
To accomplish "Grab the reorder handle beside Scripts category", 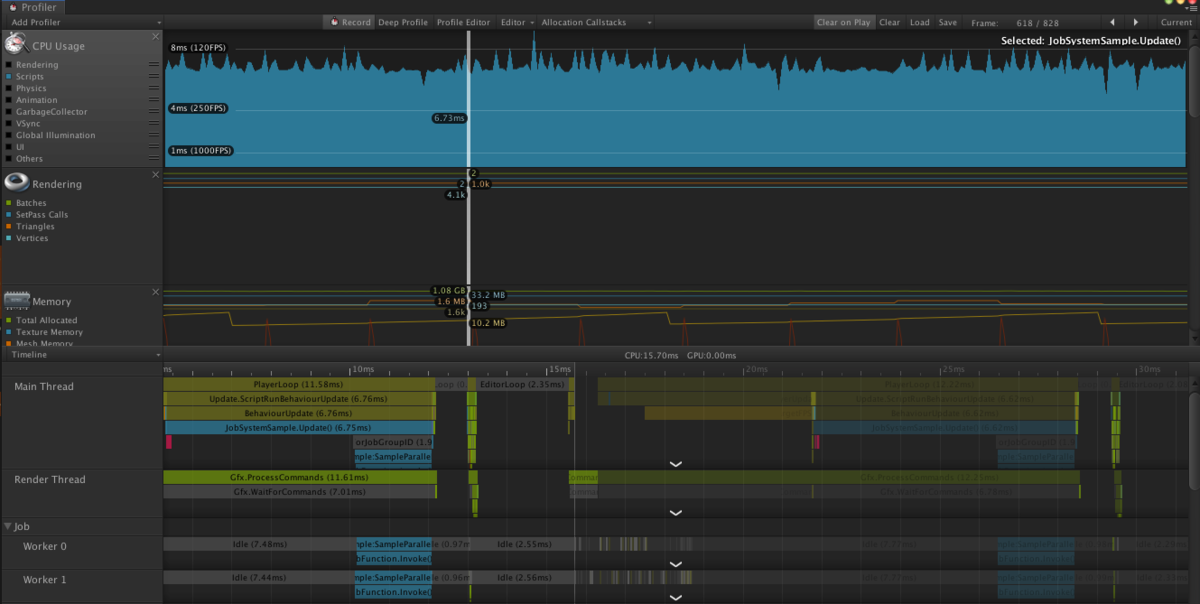I will pos(153,77).
